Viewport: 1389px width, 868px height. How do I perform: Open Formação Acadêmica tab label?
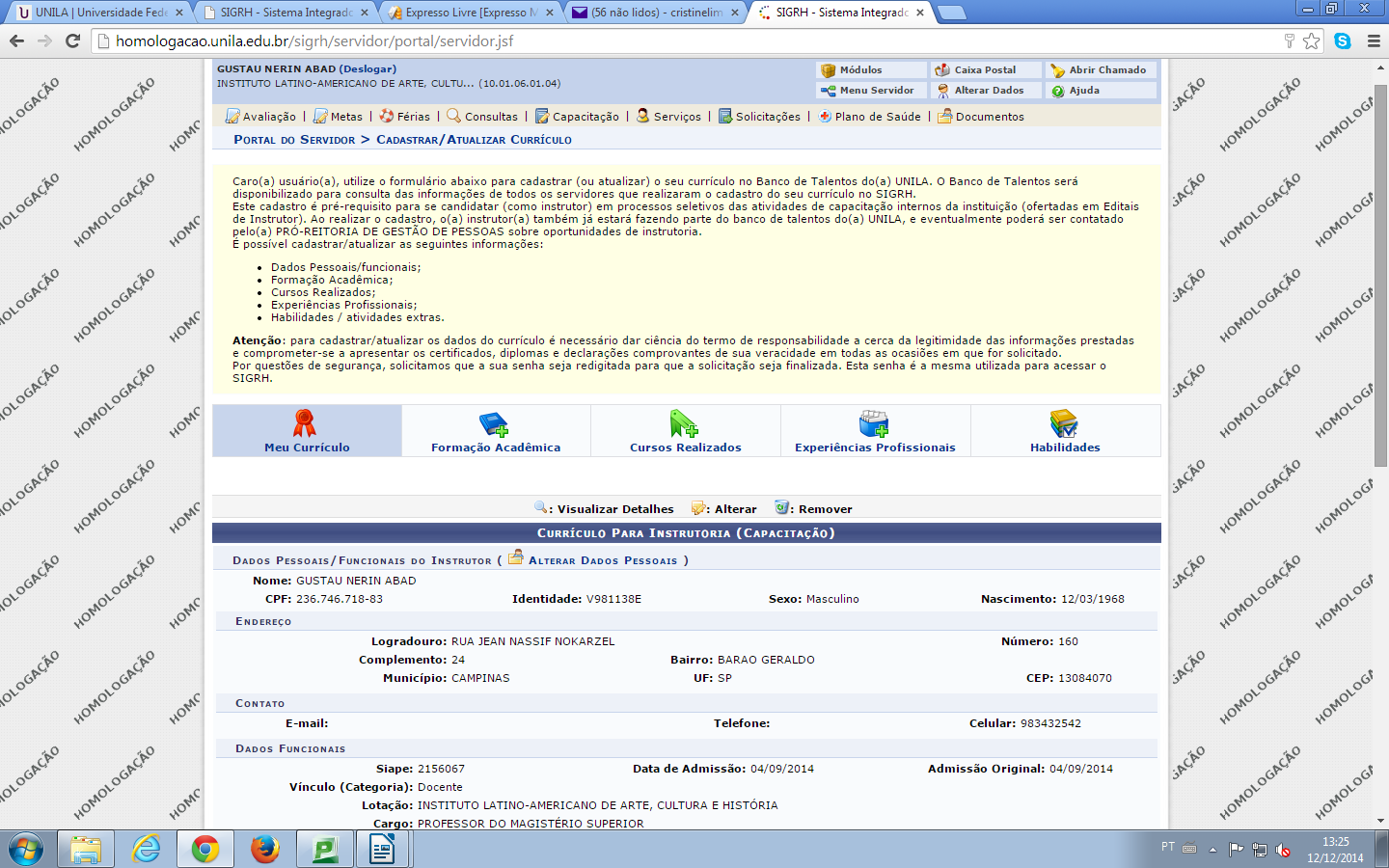point(496,448)
